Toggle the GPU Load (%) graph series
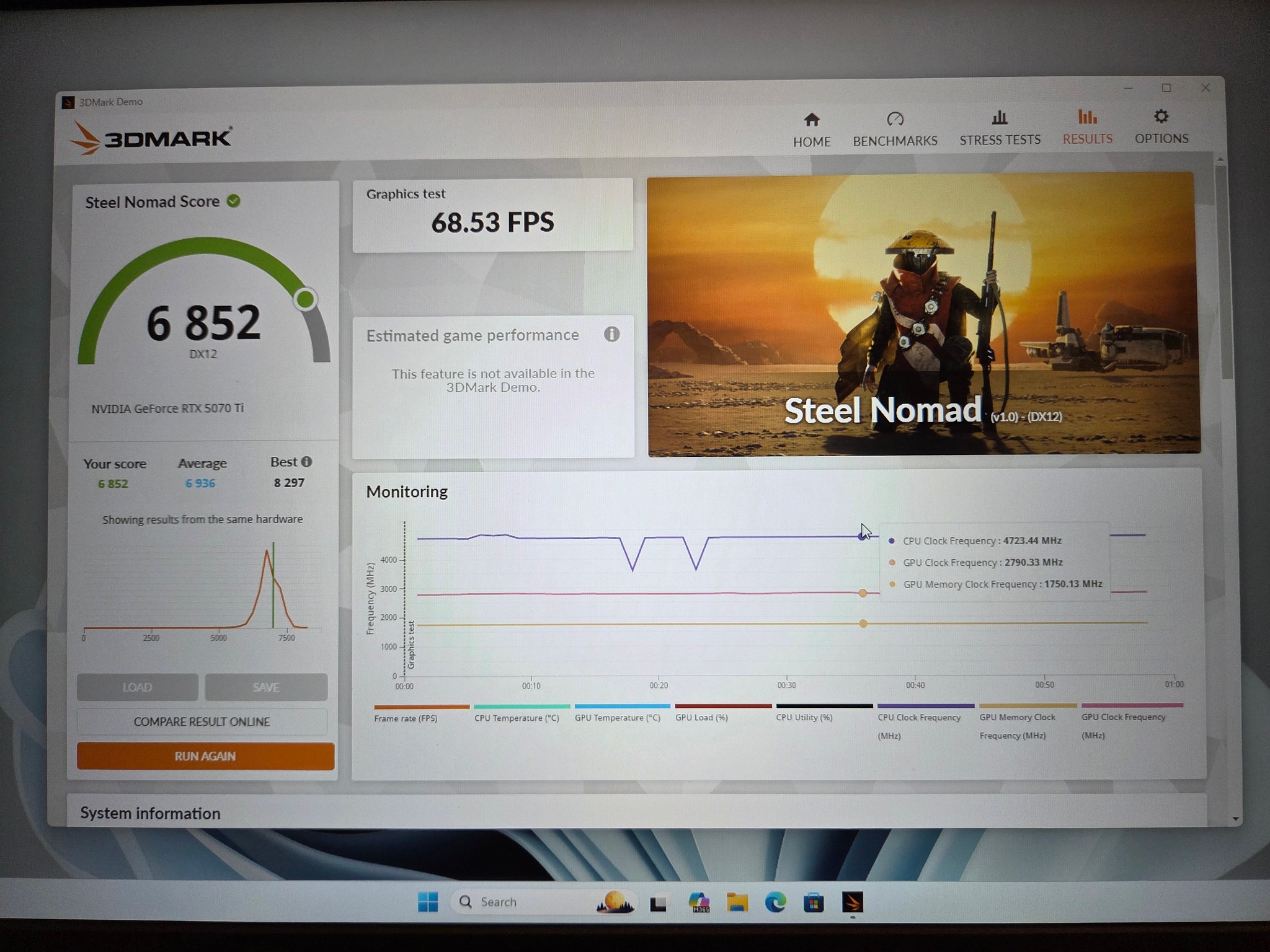This screenshot has width=1270, height=952. point(722,713)
